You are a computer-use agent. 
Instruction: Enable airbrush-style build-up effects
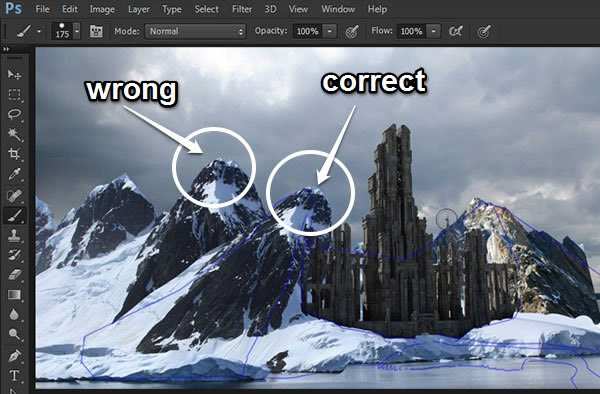(456, 31)
